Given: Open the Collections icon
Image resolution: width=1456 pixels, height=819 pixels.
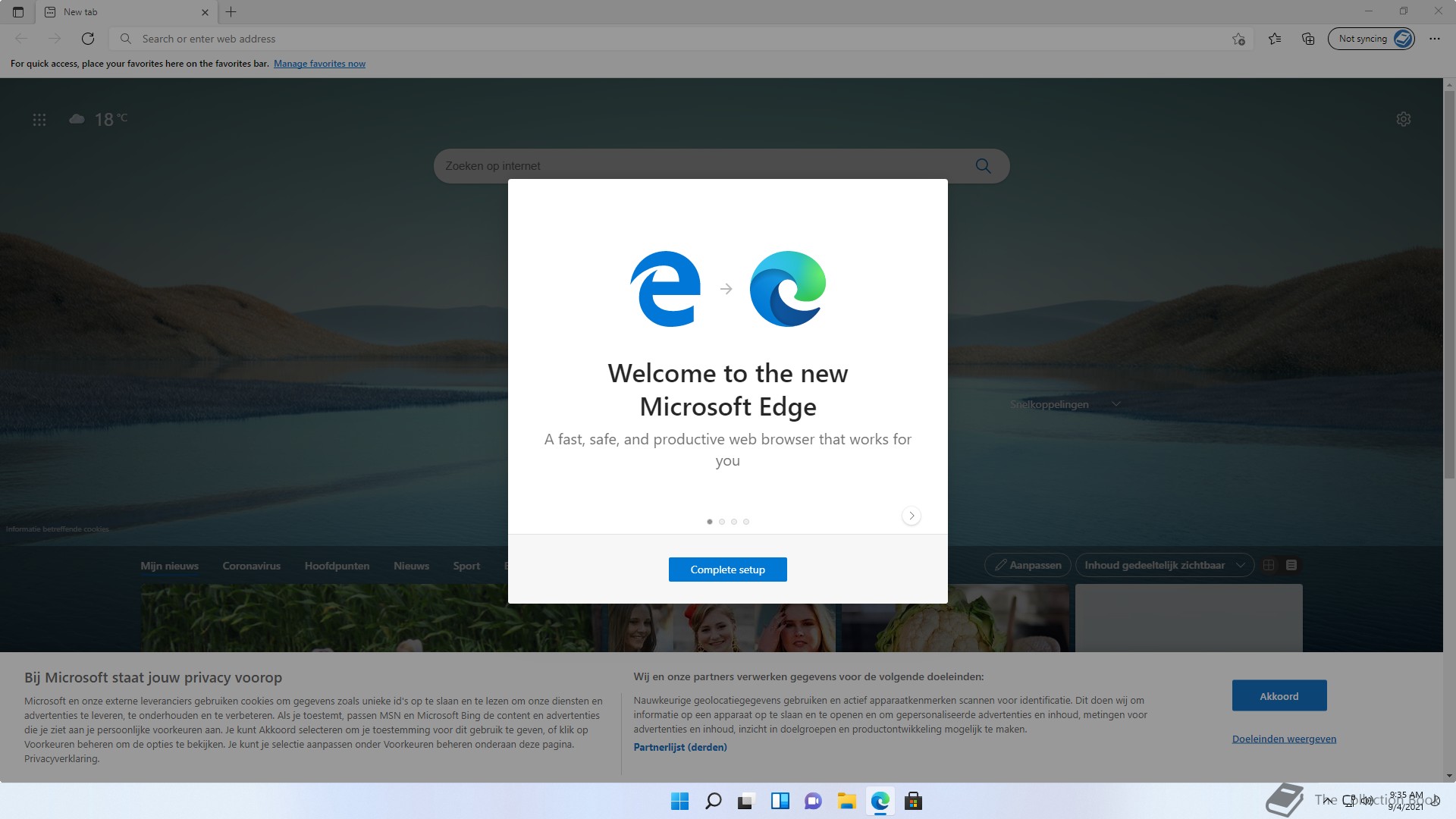Looking at the screenshot, I should pyautogui.click(x=1308, y=39).
